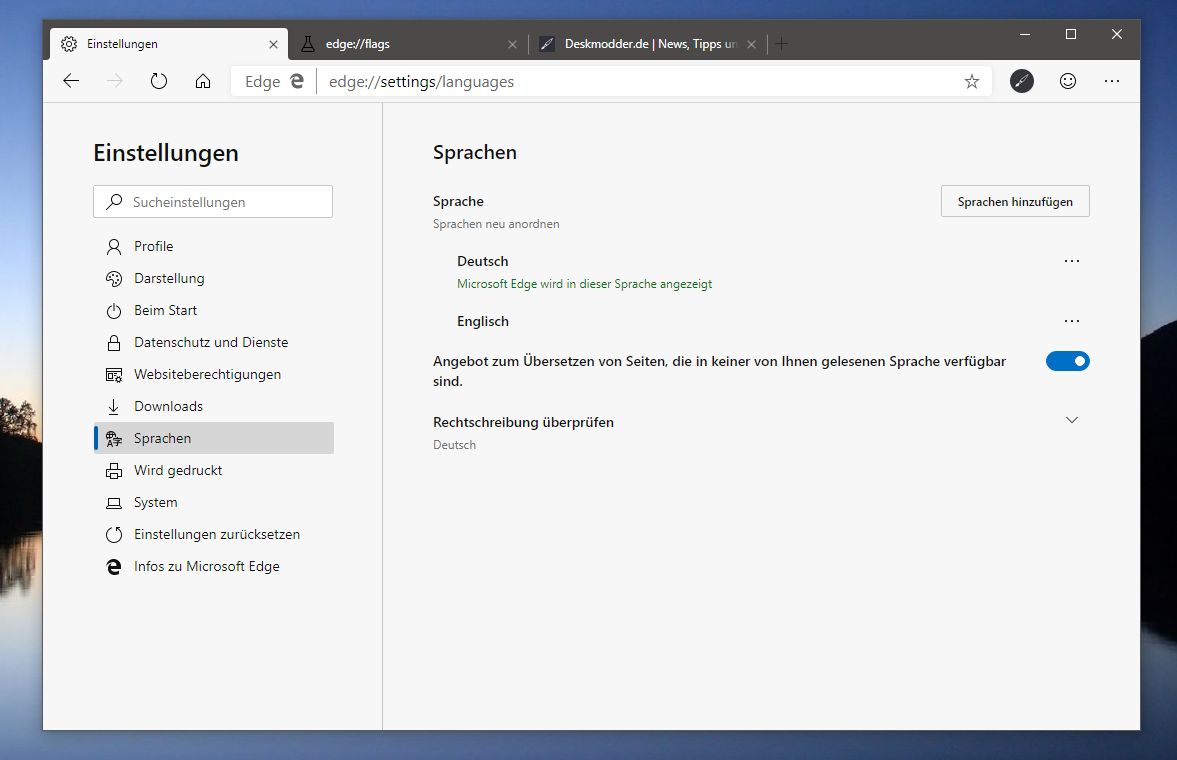Click the Edge logo beside Infos zu Microsoft Edge

pyautogui.click(x=114, y=567)
